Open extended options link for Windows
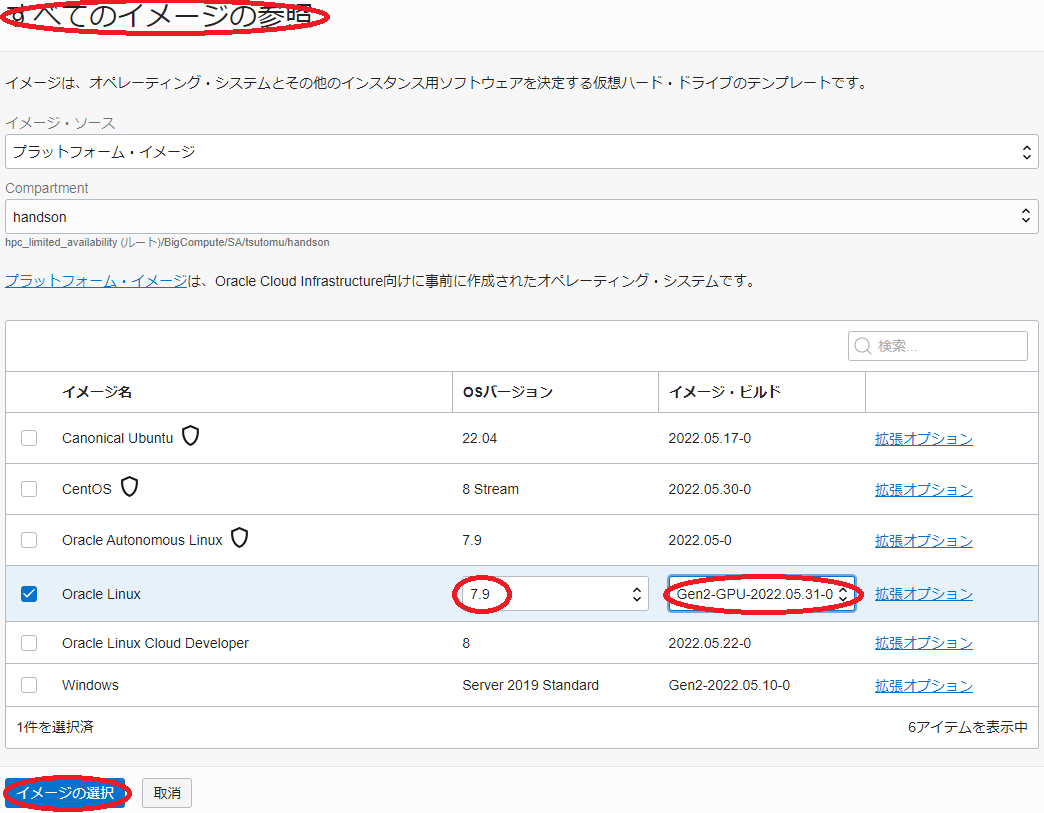Viewport: 1044px width, 813px height. click(923, 686)
